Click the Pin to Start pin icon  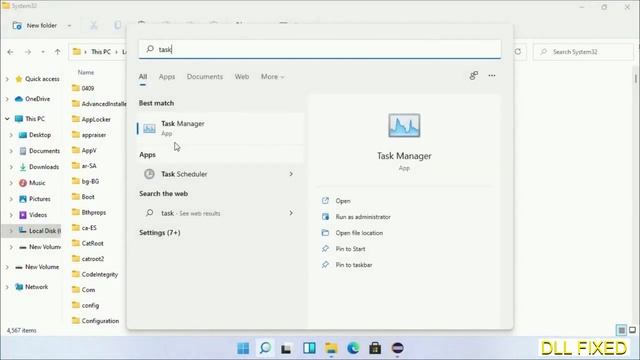pyautogui.click(x=325, y=249)
